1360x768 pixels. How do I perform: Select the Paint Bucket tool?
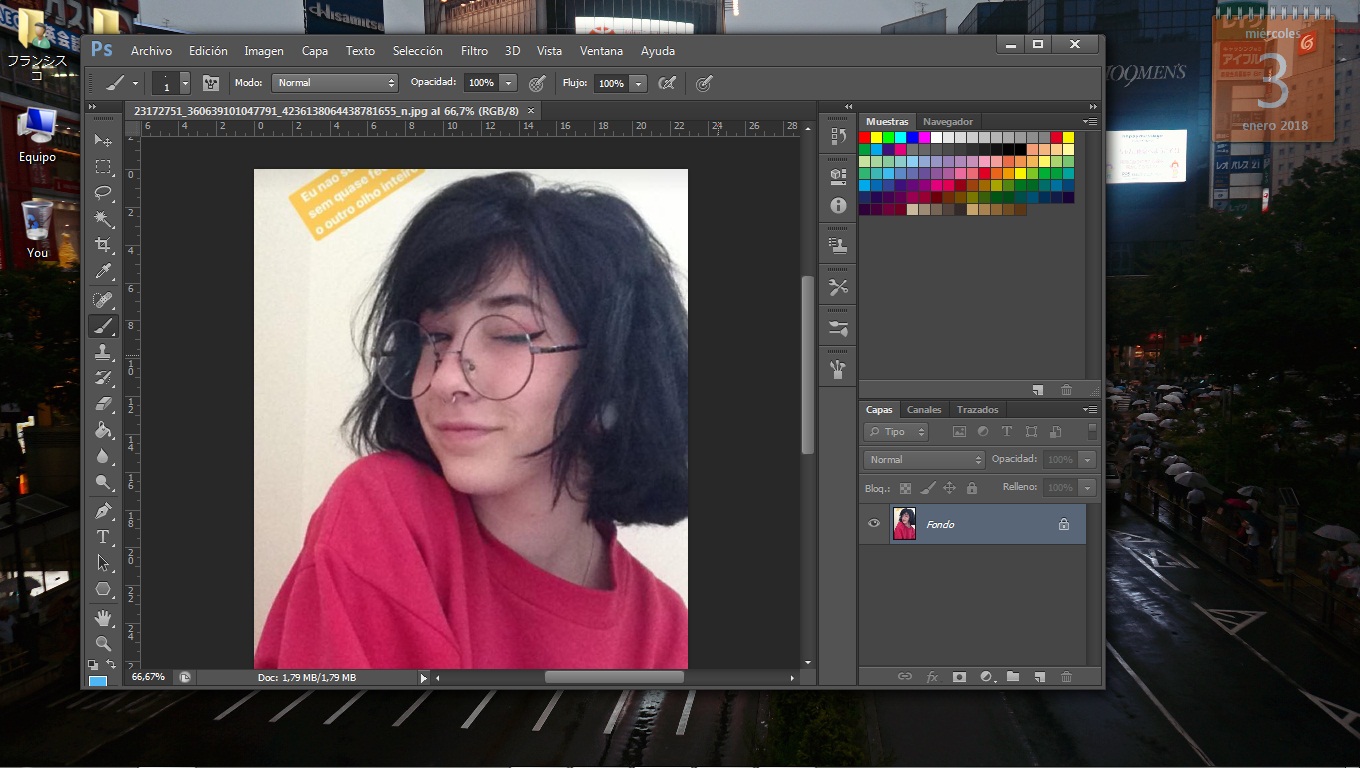tap(103, 430)
